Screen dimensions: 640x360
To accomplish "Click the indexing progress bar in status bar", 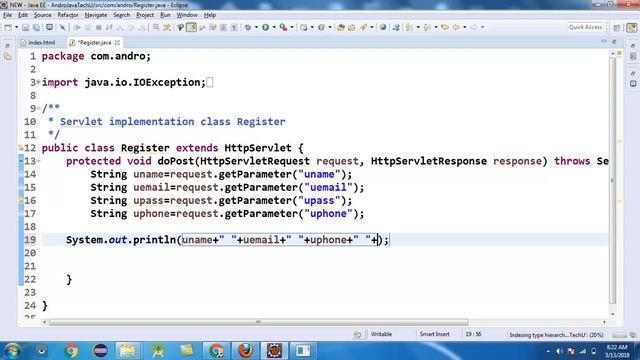I will pyautogui.click(x=620, y=335).
